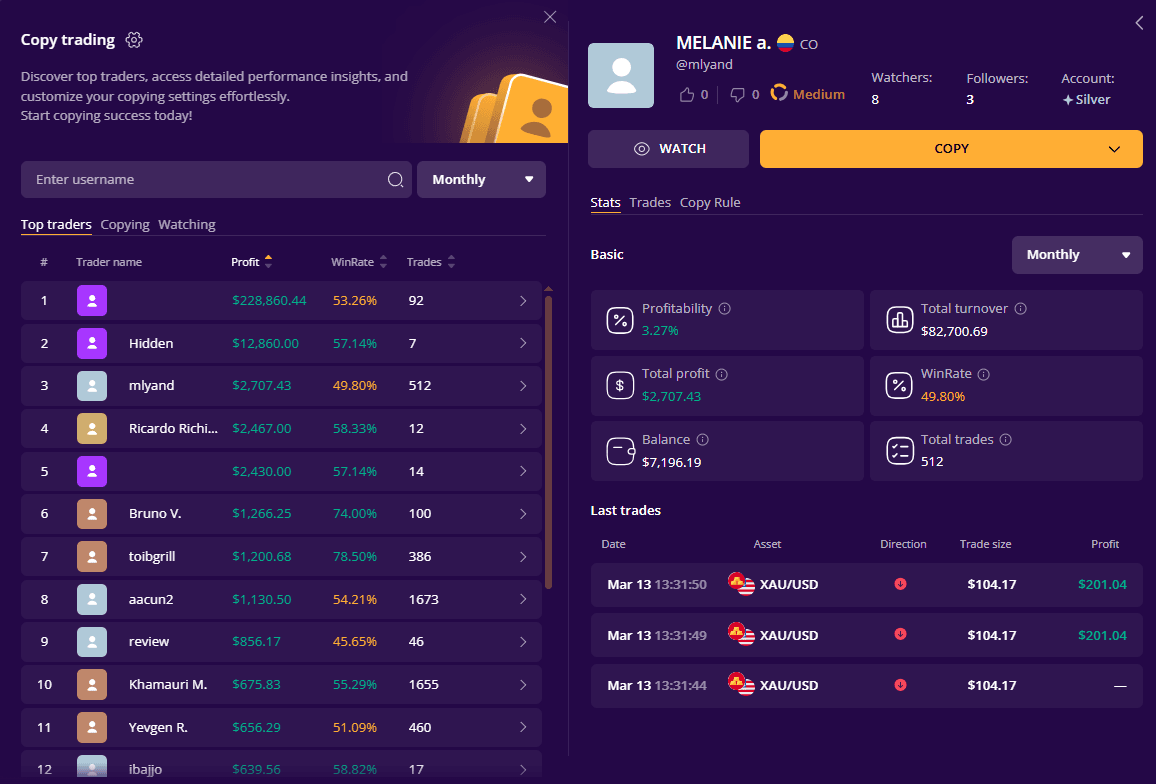The width and height of the screenshot is (1156, 784).
Task: Click the Profitability percent icon
Action: tap(620, 320)
